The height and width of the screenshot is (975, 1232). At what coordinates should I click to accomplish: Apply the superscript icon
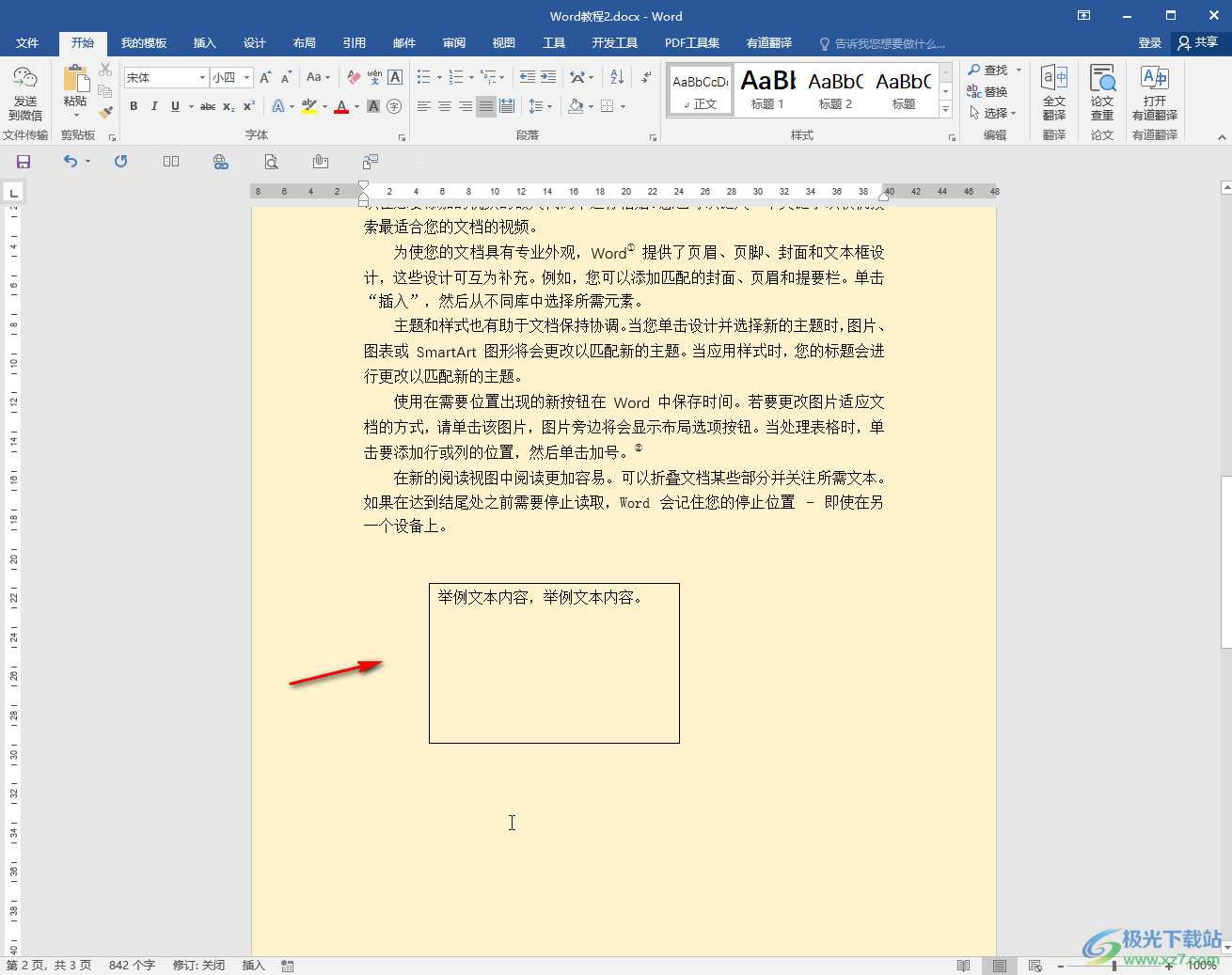(x=248, y=106)
